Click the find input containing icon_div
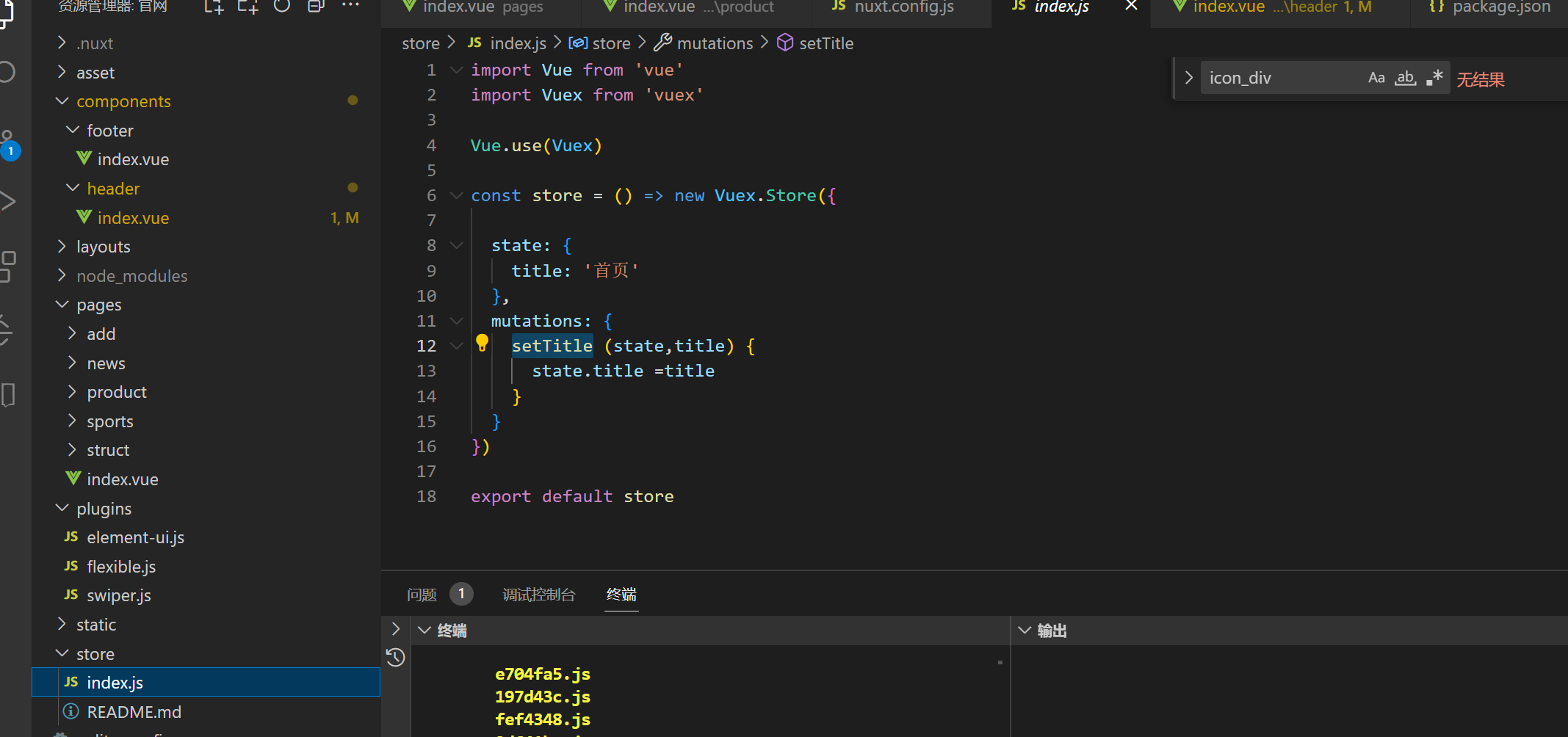 click(1282, 78)
